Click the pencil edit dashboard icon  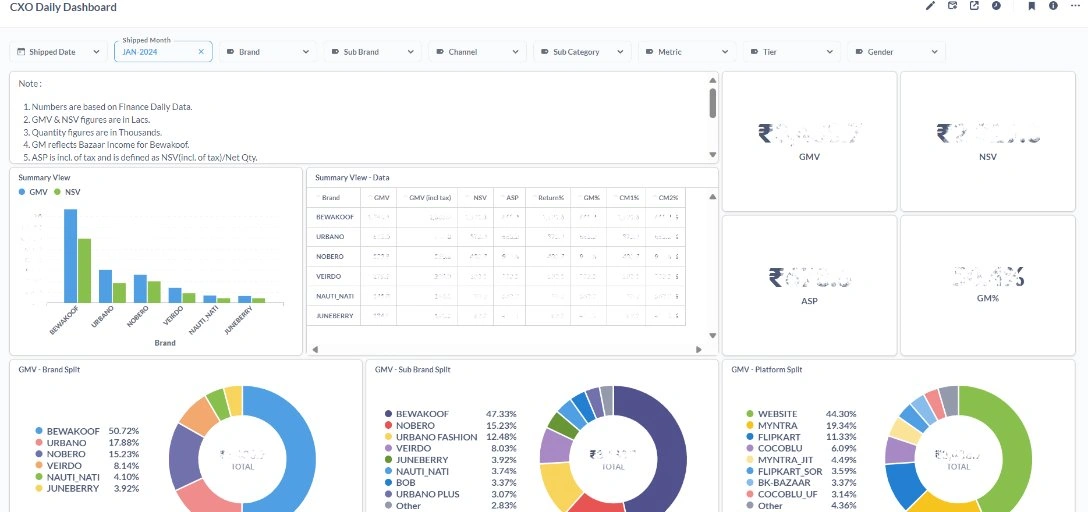pos(930,6)
